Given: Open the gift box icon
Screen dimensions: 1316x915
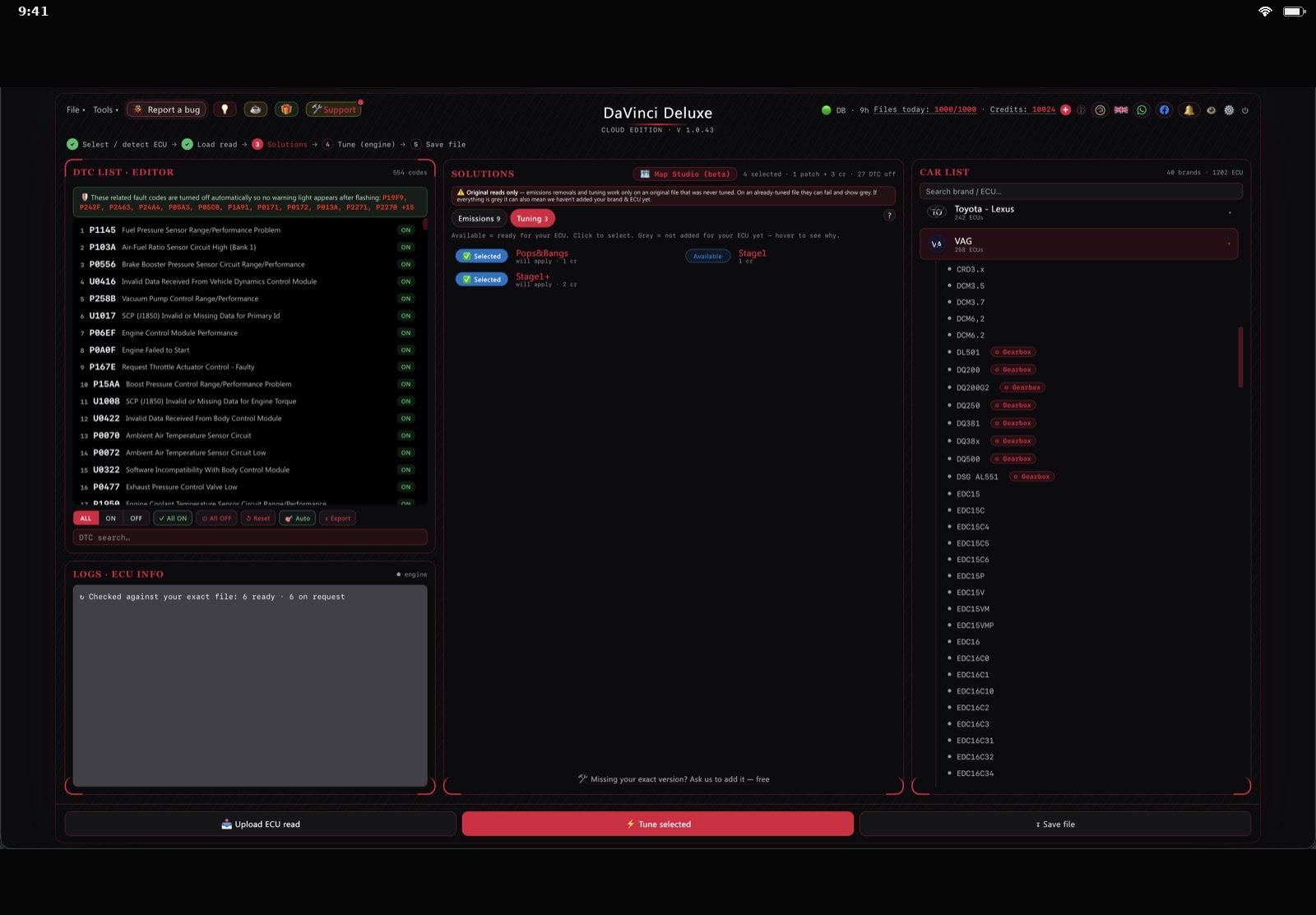Looking at the screenshot, I should click(x=286, y=109).
